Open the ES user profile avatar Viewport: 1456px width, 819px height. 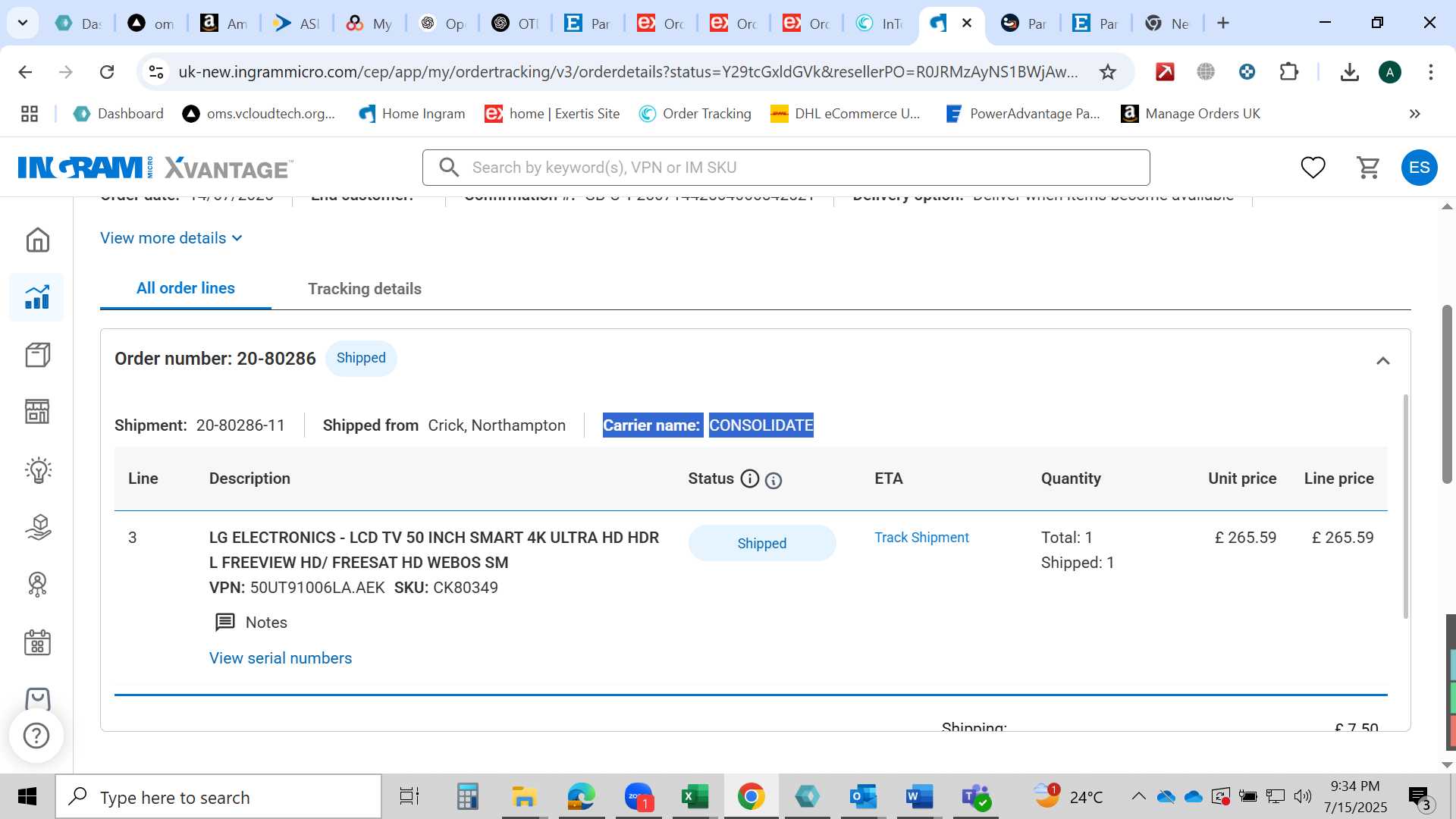coord(1419,168)
